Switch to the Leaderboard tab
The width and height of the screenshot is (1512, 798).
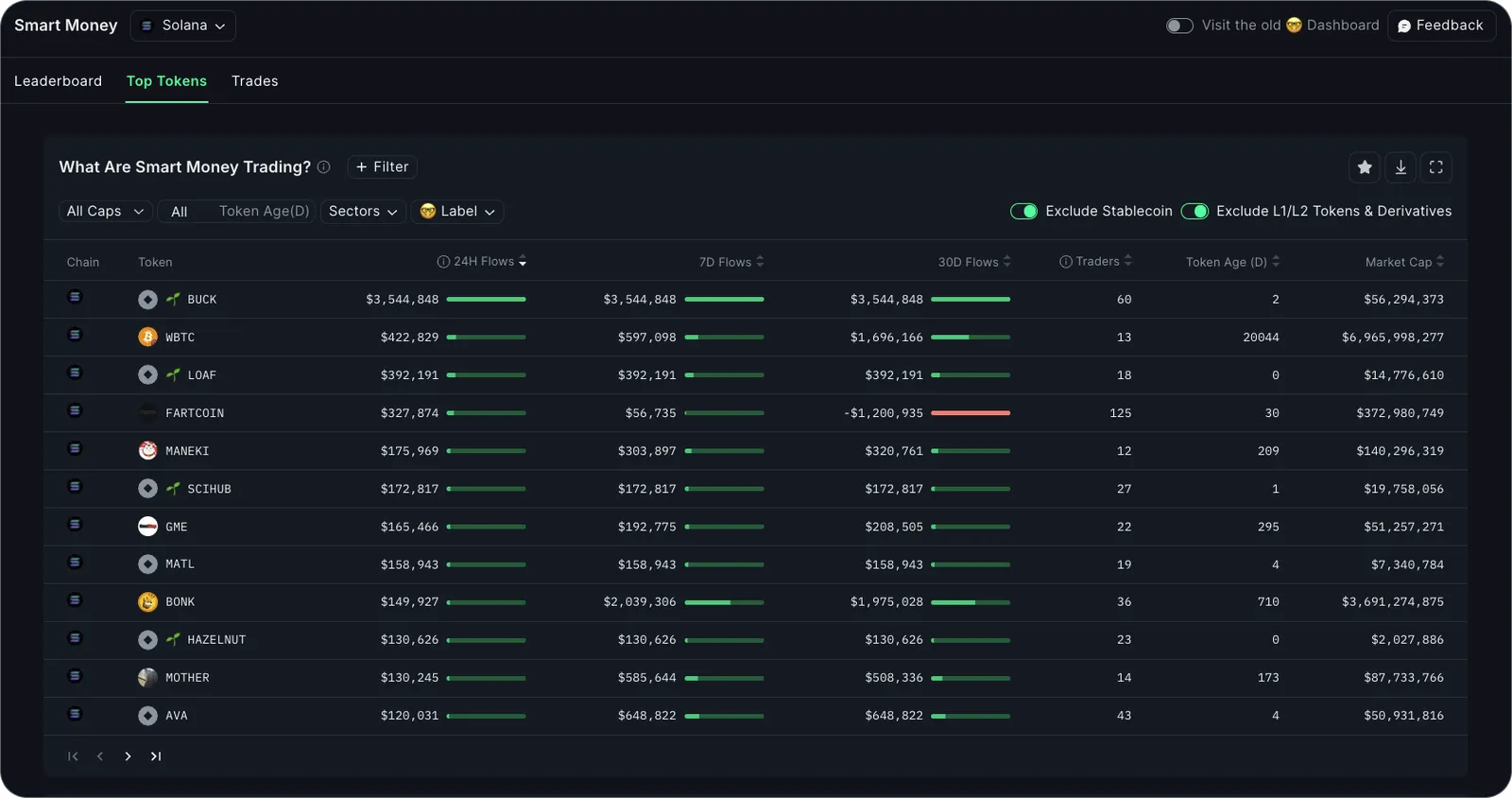click(58, 81)
